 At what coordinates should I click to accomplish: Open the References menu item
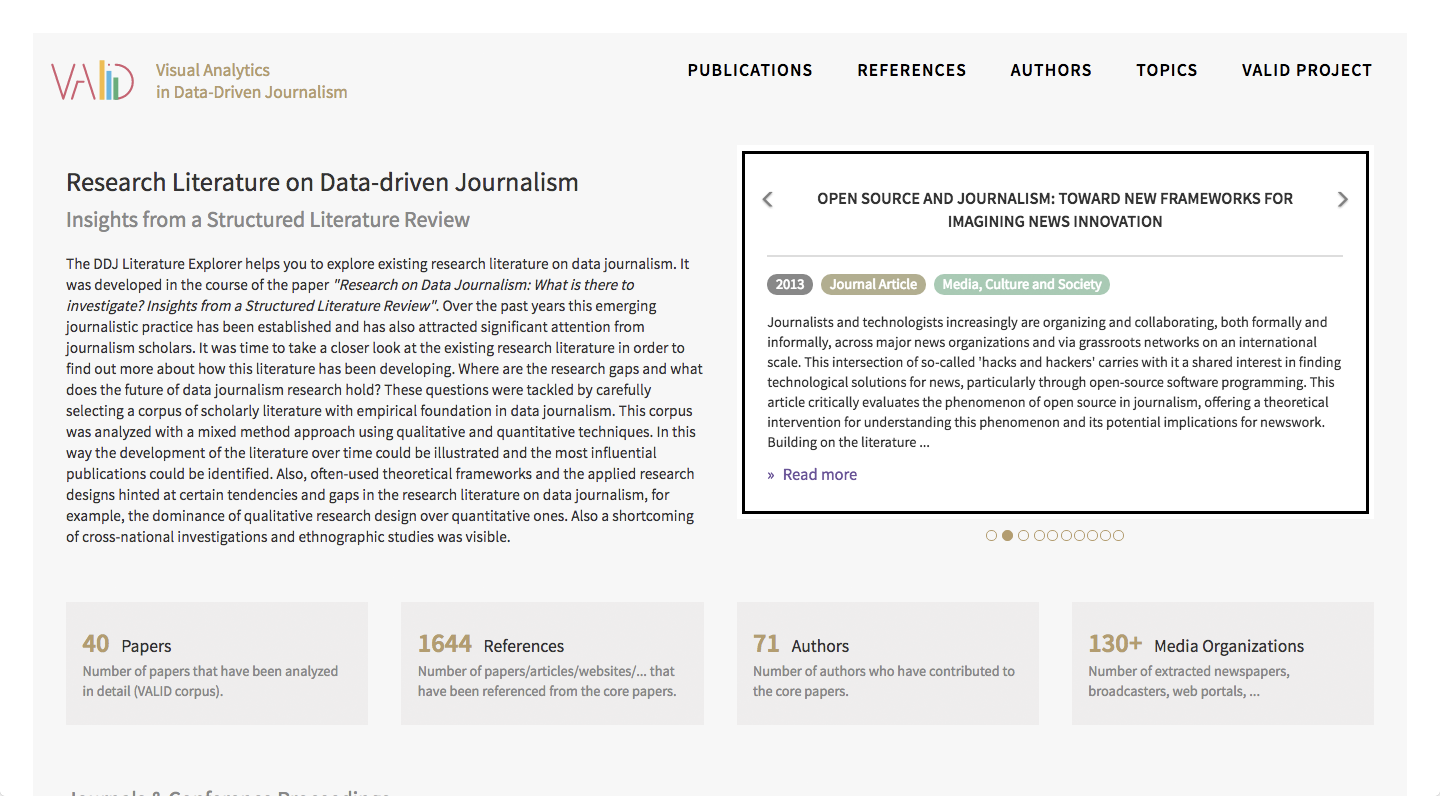coord(911,70)
